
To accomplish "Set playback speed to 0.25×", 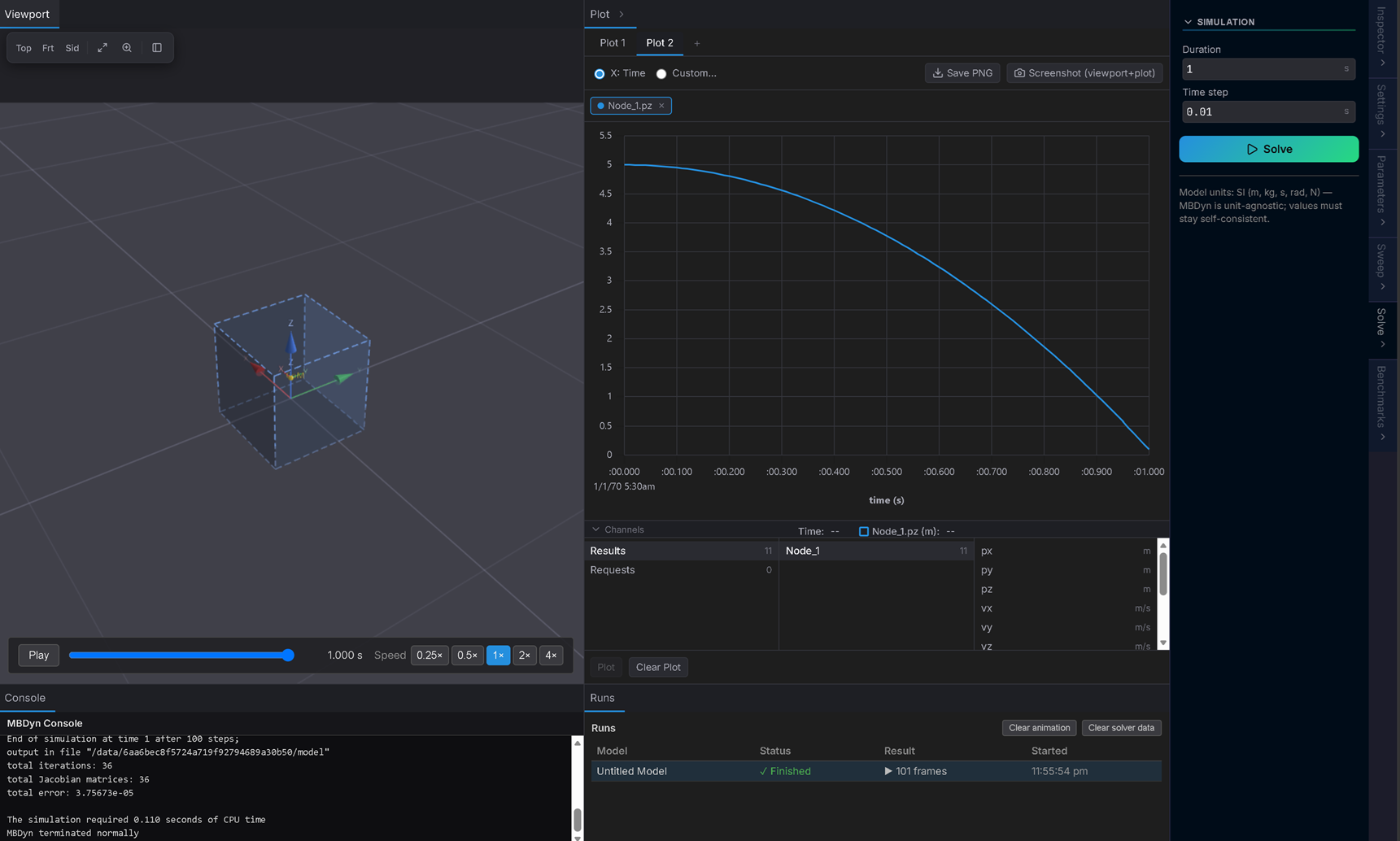I will click(x=430, y=655).
